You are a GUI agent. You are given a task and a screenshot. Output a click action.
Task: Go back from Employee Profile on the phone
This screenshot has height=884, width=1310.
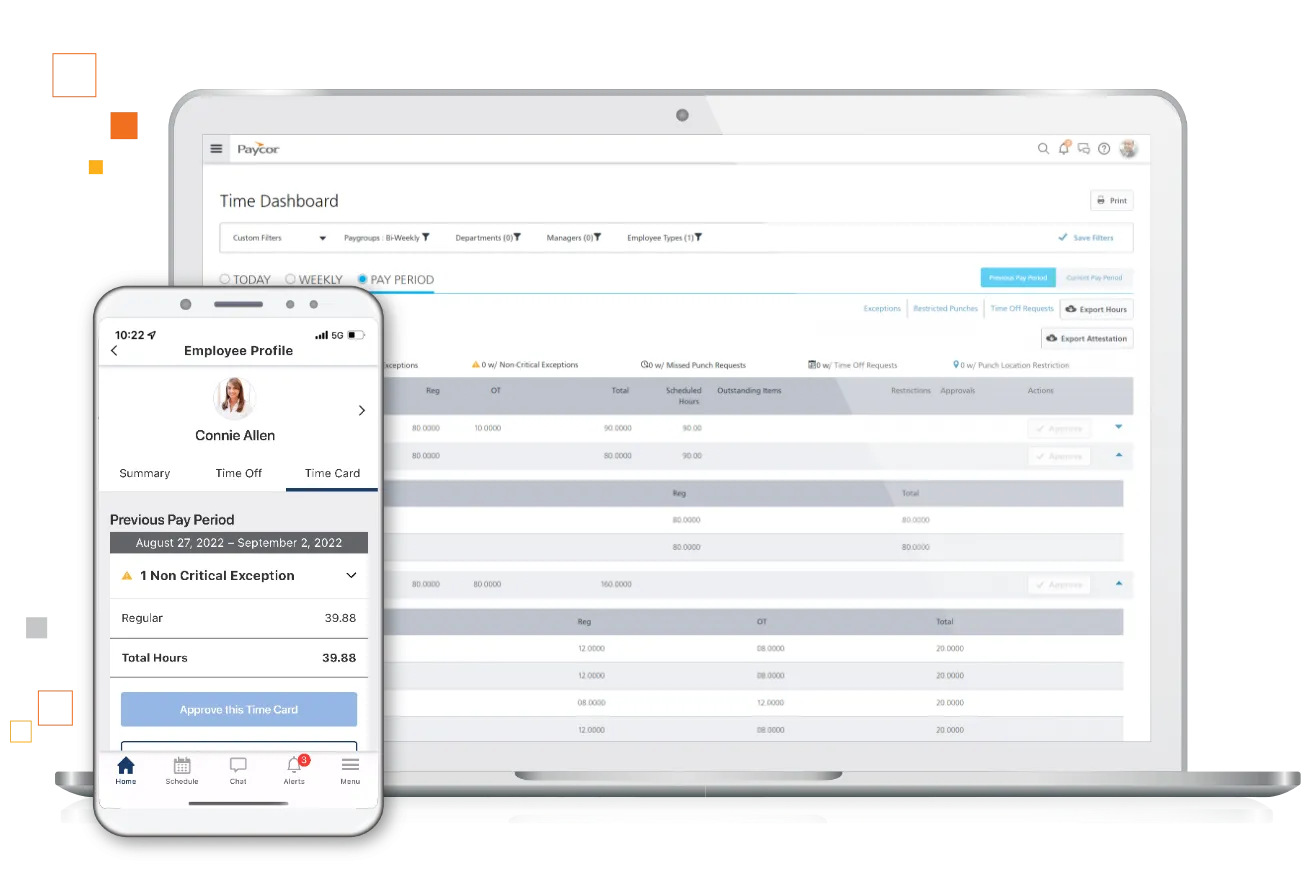coord(114,351)
